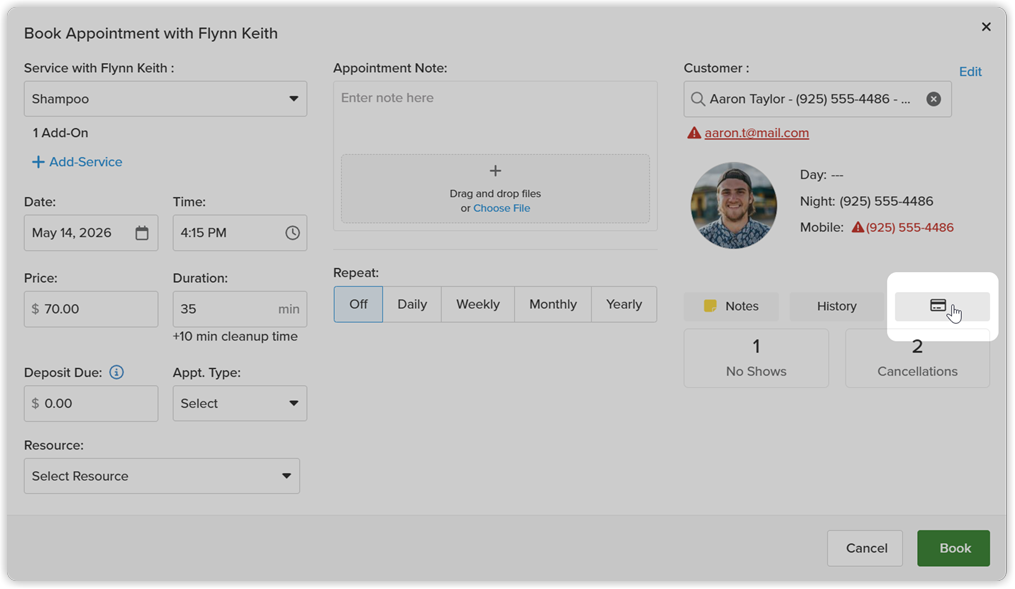Viewport: 1015px width, 589px height.
Task: Open the credit card tab
Action: (x=942, y=306)
